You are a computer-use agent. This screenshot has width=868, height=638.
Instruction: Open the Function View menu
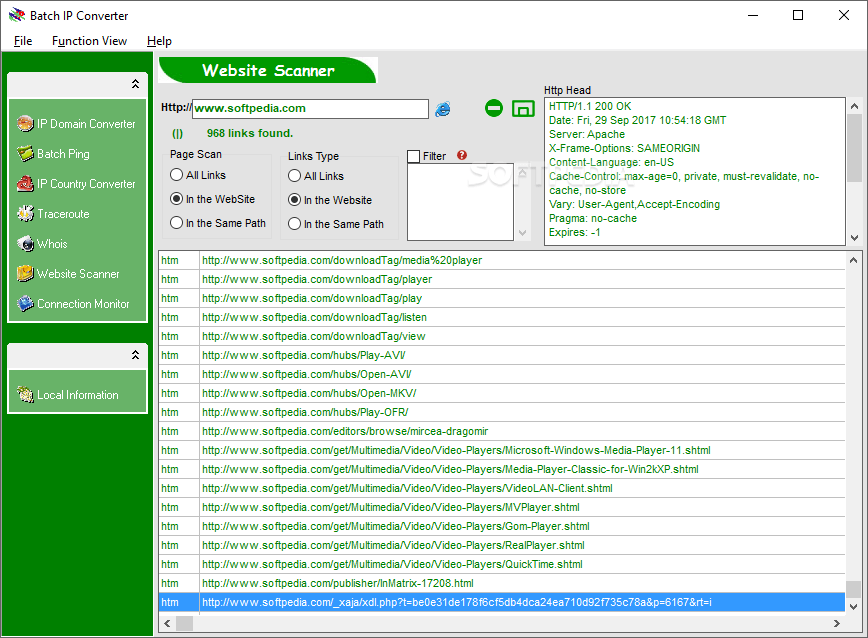tap(89, 41)
